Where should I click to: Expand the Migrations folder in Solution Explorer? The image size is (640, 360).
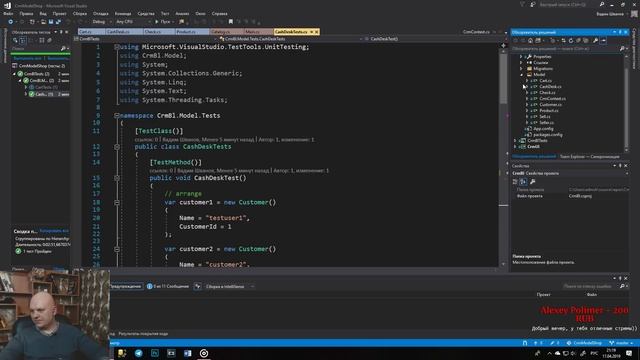(521, 69)
